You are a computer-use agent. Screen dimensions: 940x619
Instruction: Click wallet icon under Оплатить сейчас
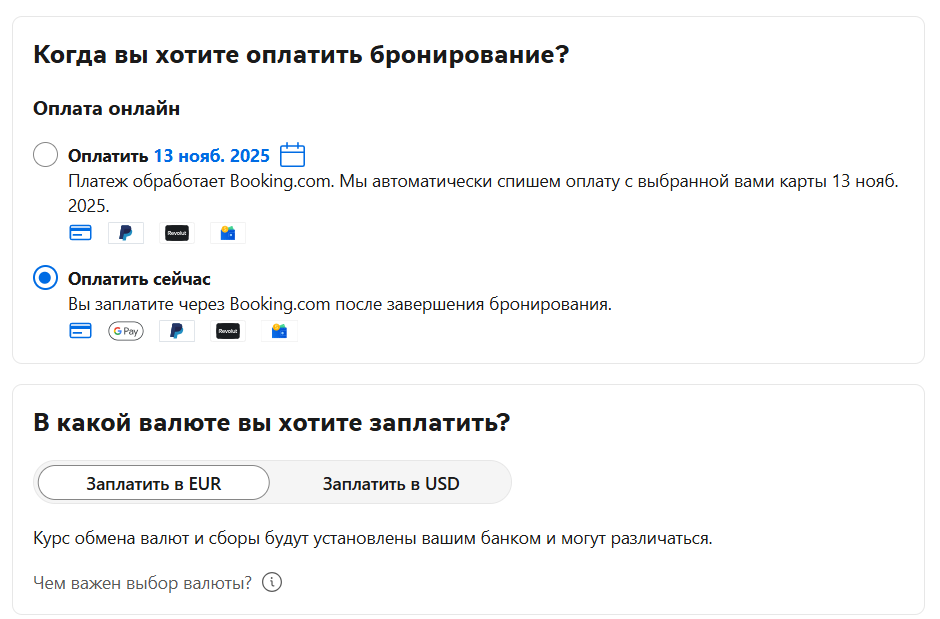pos(279,331)
